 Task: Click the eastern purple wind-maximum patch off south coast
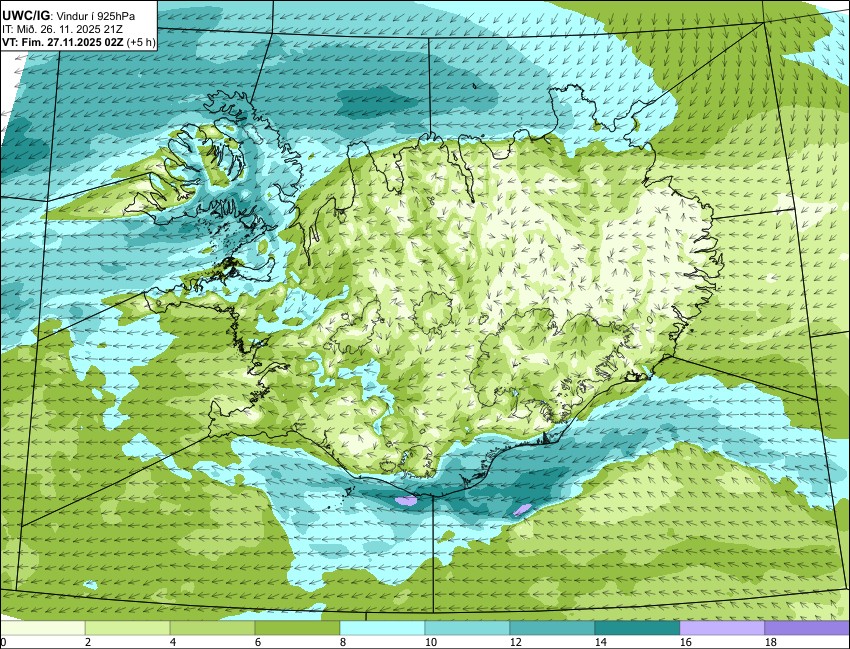pos(523,509)
